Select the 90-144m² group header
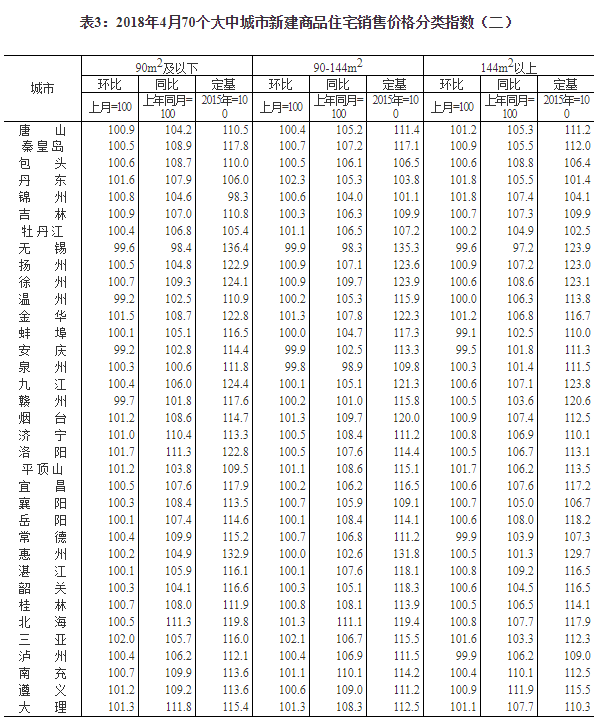 (338, 67)
